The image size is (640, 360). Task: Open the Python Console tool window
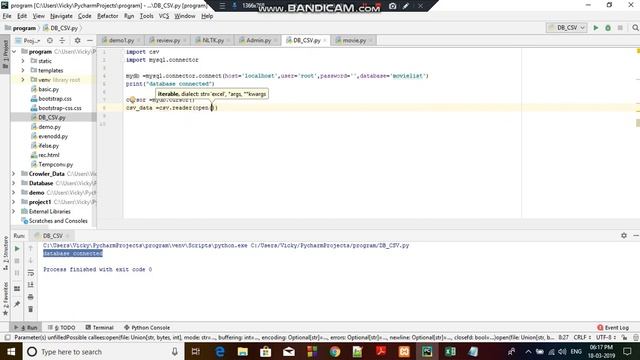(147, 327)
